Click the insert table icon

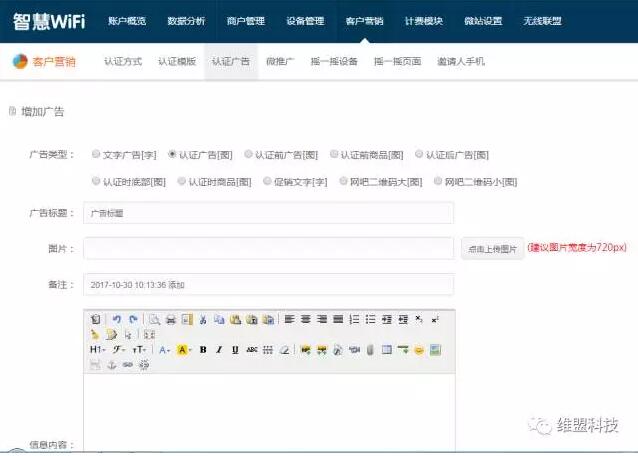pyautogui.click(x=387, y=350)
